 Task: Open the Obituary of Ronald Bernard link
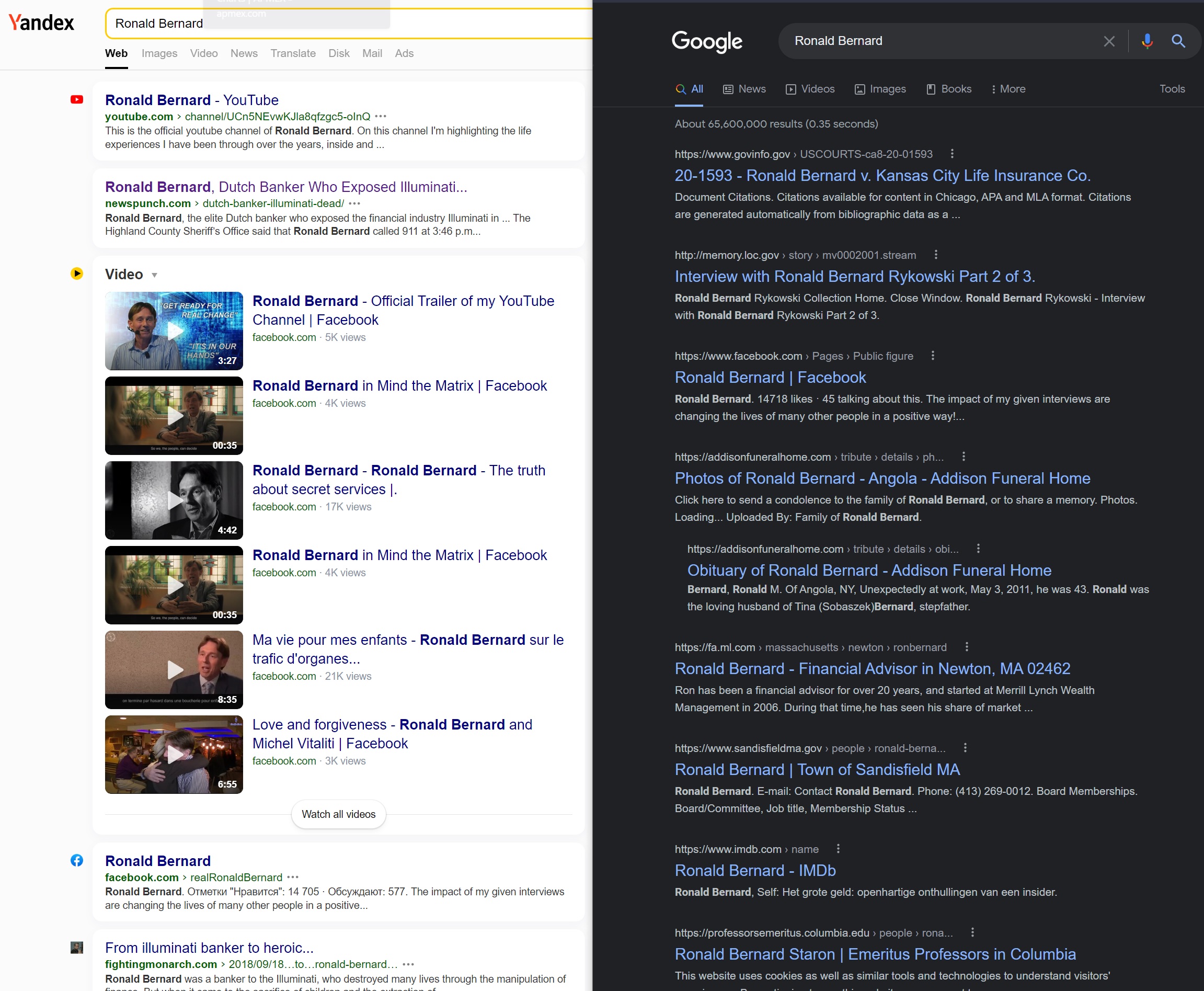tap(869, 570)
